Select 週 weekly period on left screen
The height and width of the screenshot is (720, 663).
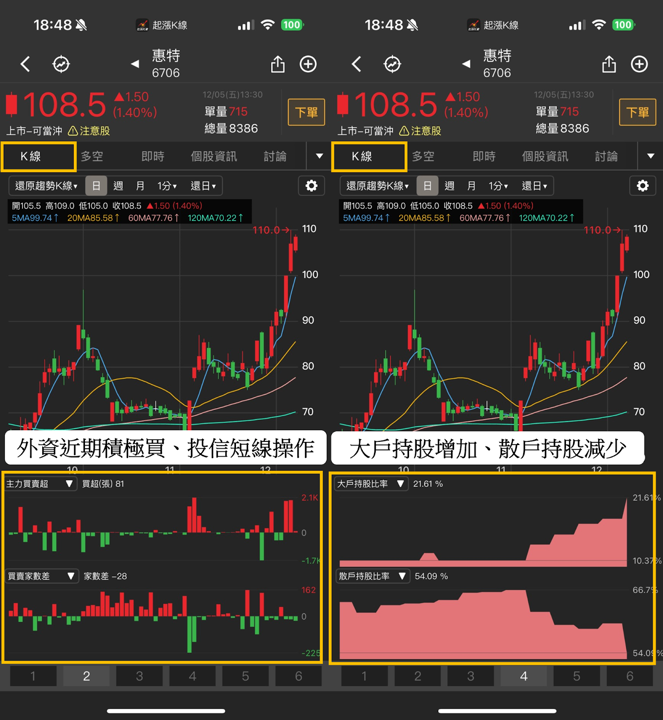tap(118, 186)
